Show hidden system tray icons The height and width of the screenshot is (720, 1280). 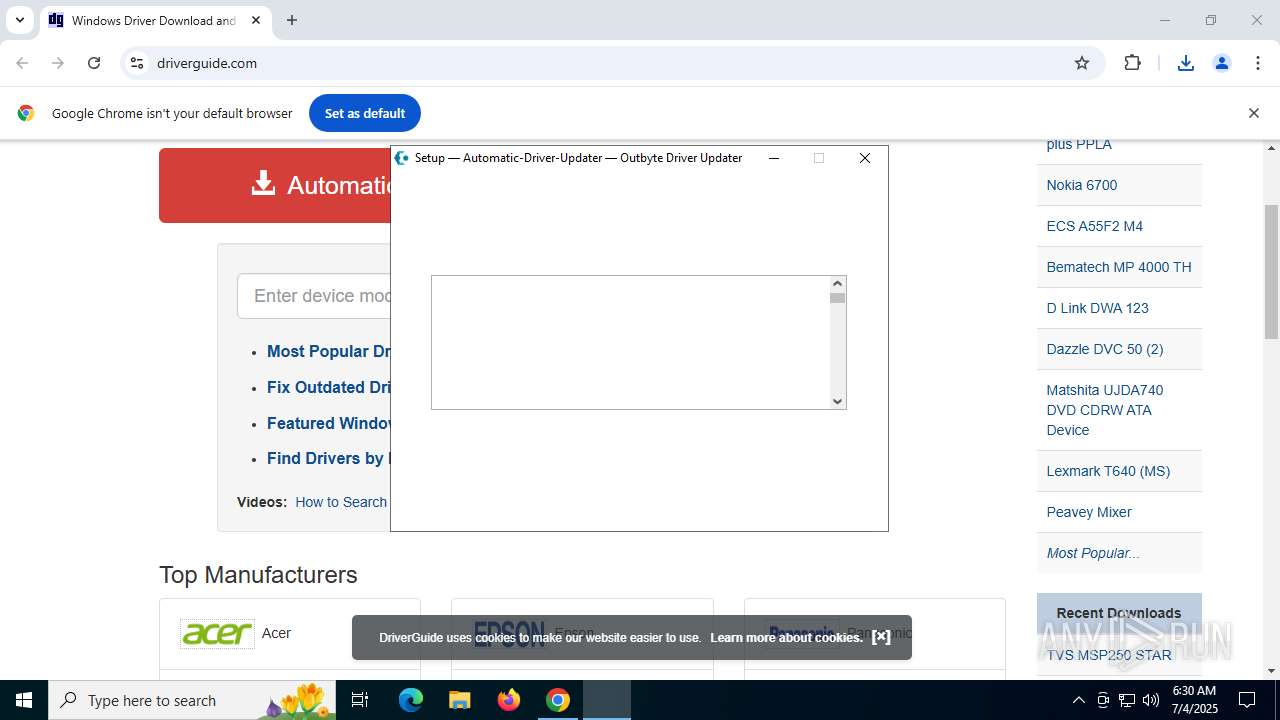[1078, 700]
